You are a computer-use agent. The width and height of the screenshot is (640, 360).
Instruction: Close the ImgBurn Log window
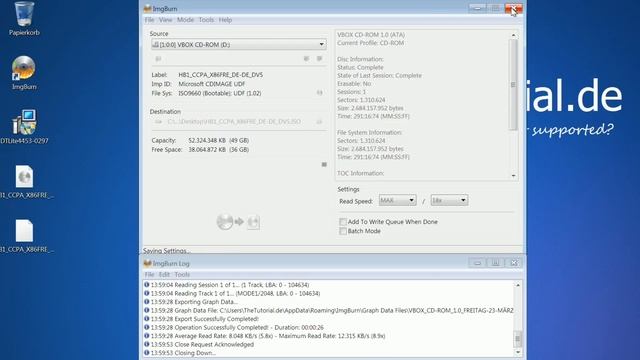click(x=513, y=263)
